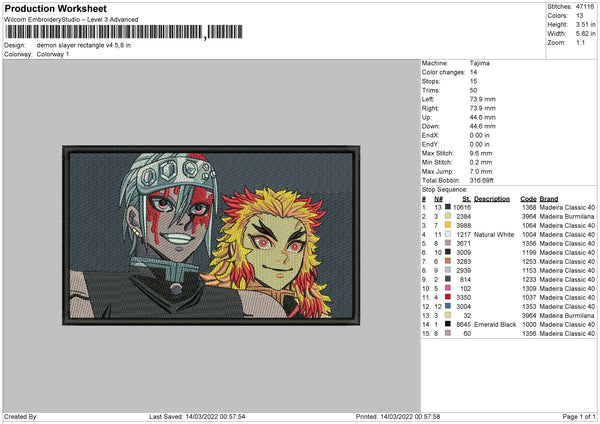600x424 pixels.
Task: Click the 'Colorway 1' value
Action: click(x=53, y=54)
